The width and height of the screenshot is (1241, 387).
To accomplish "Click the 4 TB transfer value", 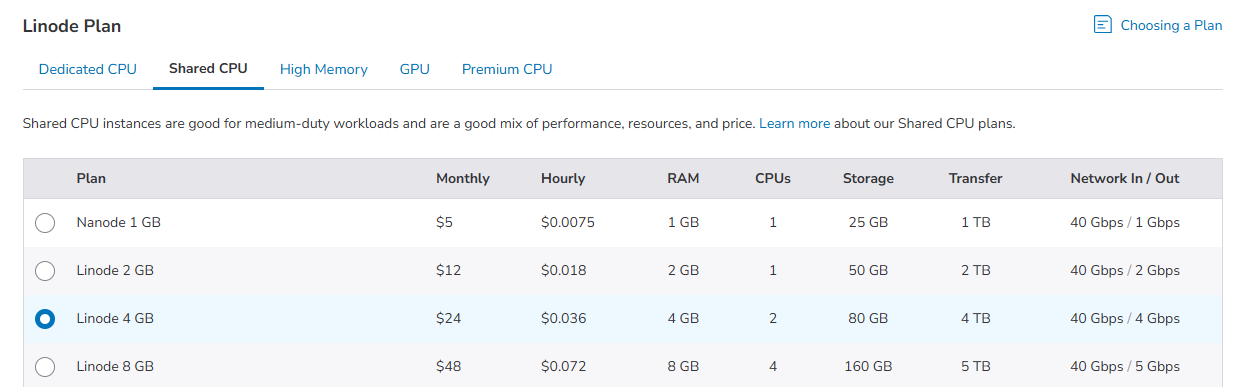I will pos(976,318).
